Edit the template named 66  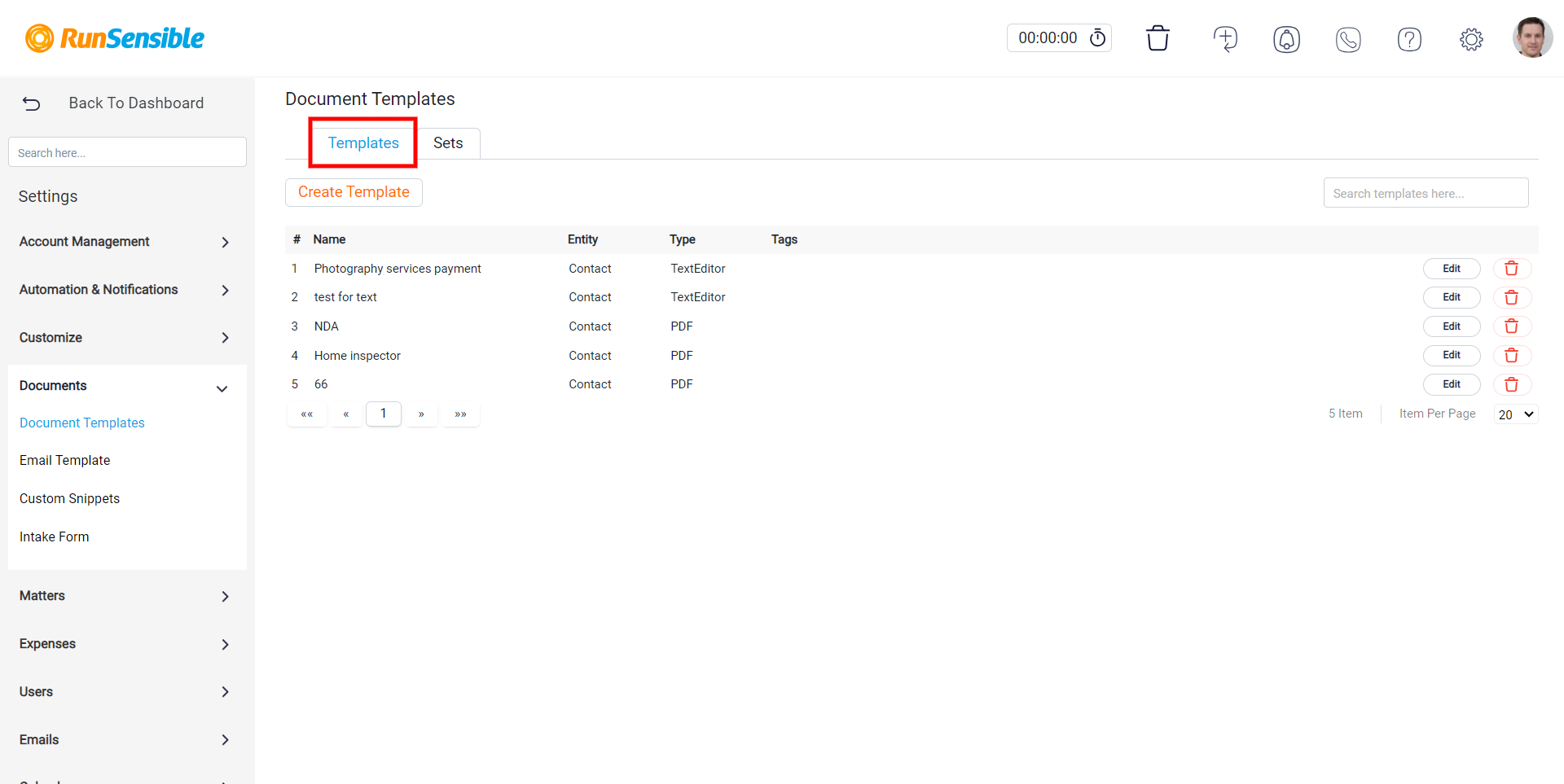pos(1452,384)
